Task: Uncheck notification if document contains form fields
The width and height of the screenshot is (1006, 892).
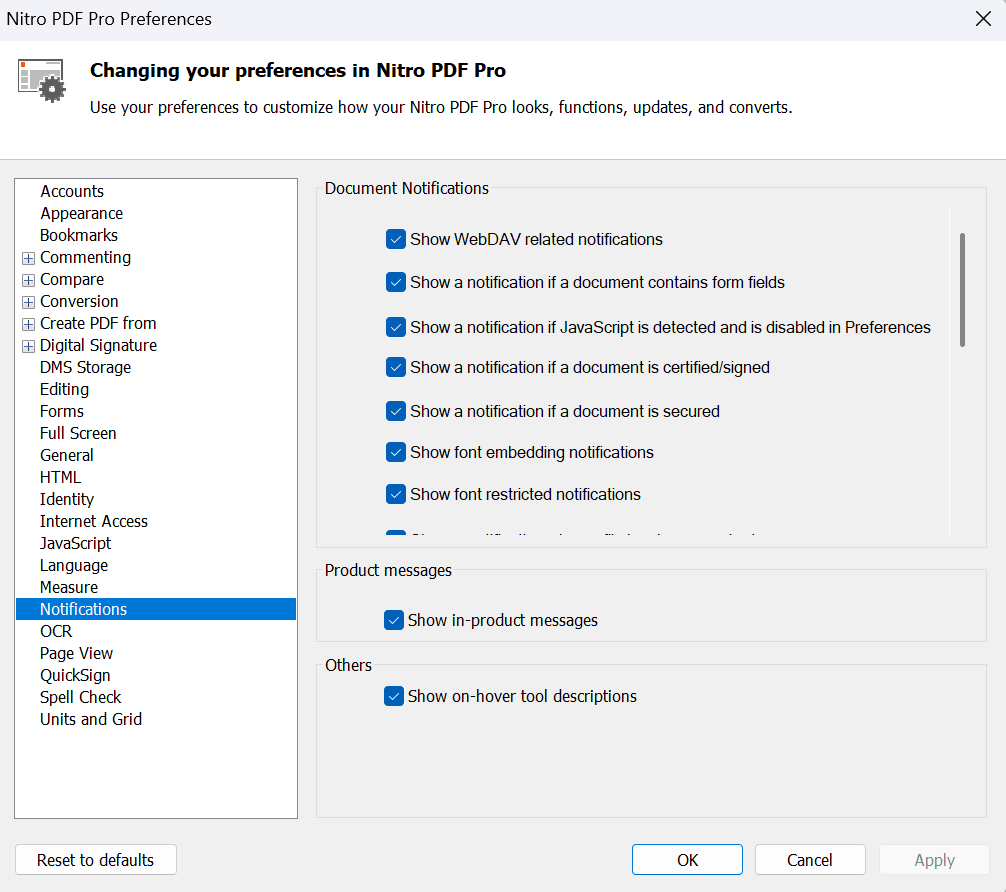Action: pyautogui.click(x=396, y=282)
